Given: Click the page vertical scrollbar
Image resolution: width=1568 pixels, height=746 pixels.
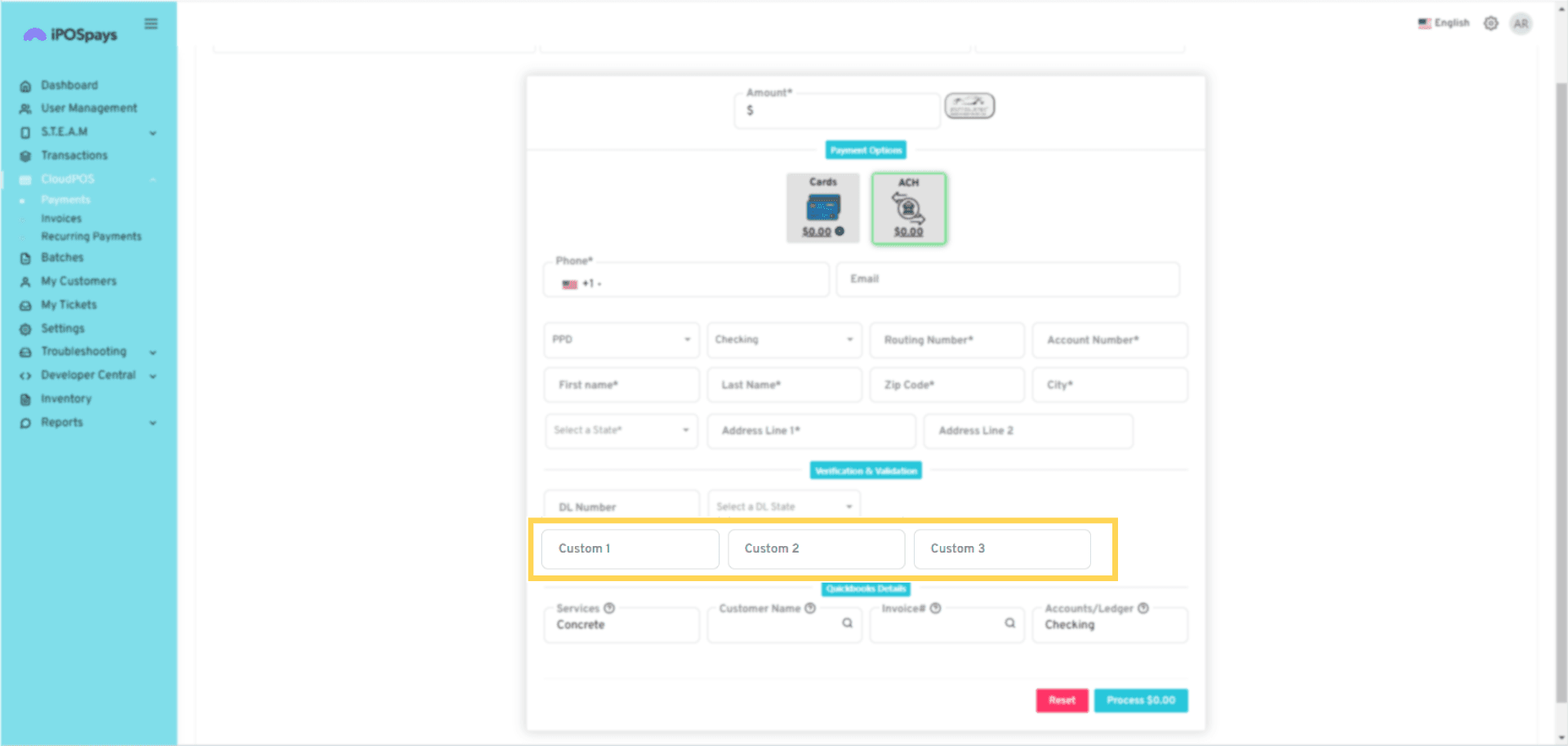Looking at the screenshot, I should tap(1561, 392).
